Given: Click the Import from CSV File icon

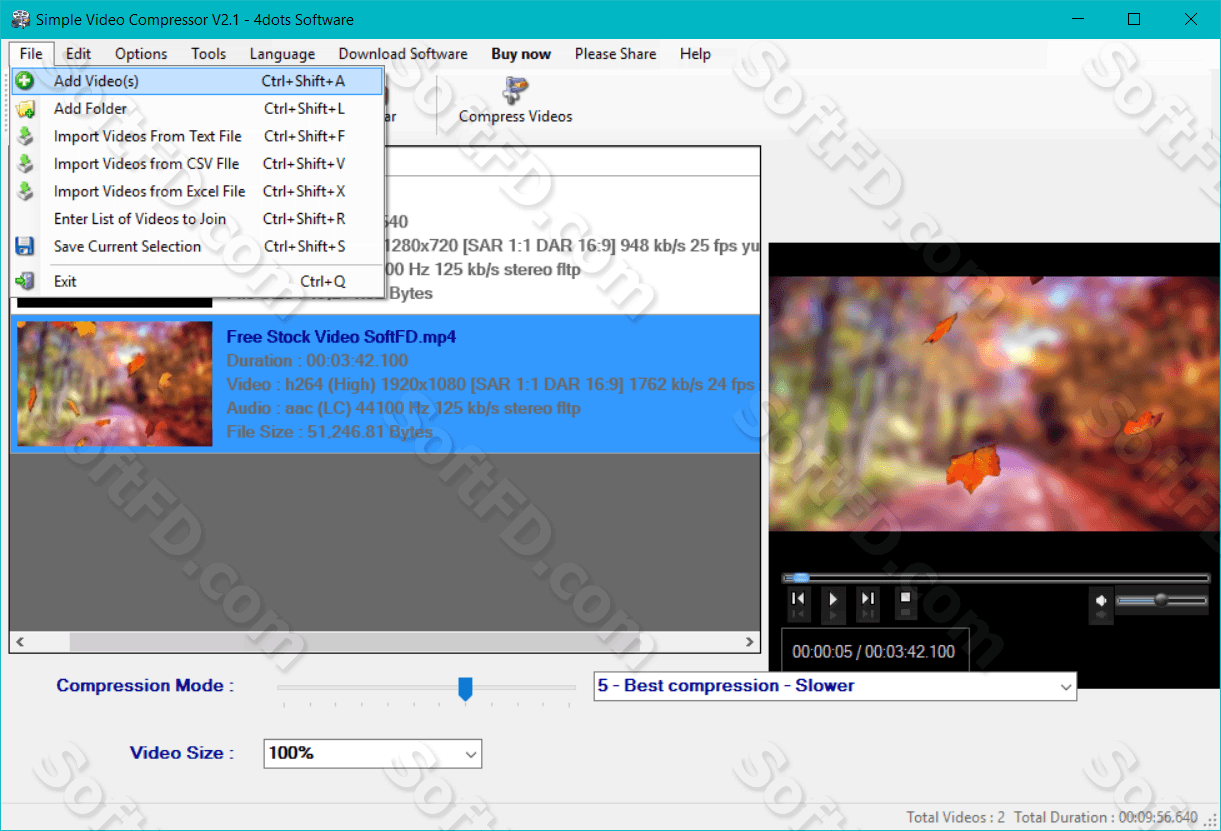Looking at the screenshot, I should click(x=25, y=164).
